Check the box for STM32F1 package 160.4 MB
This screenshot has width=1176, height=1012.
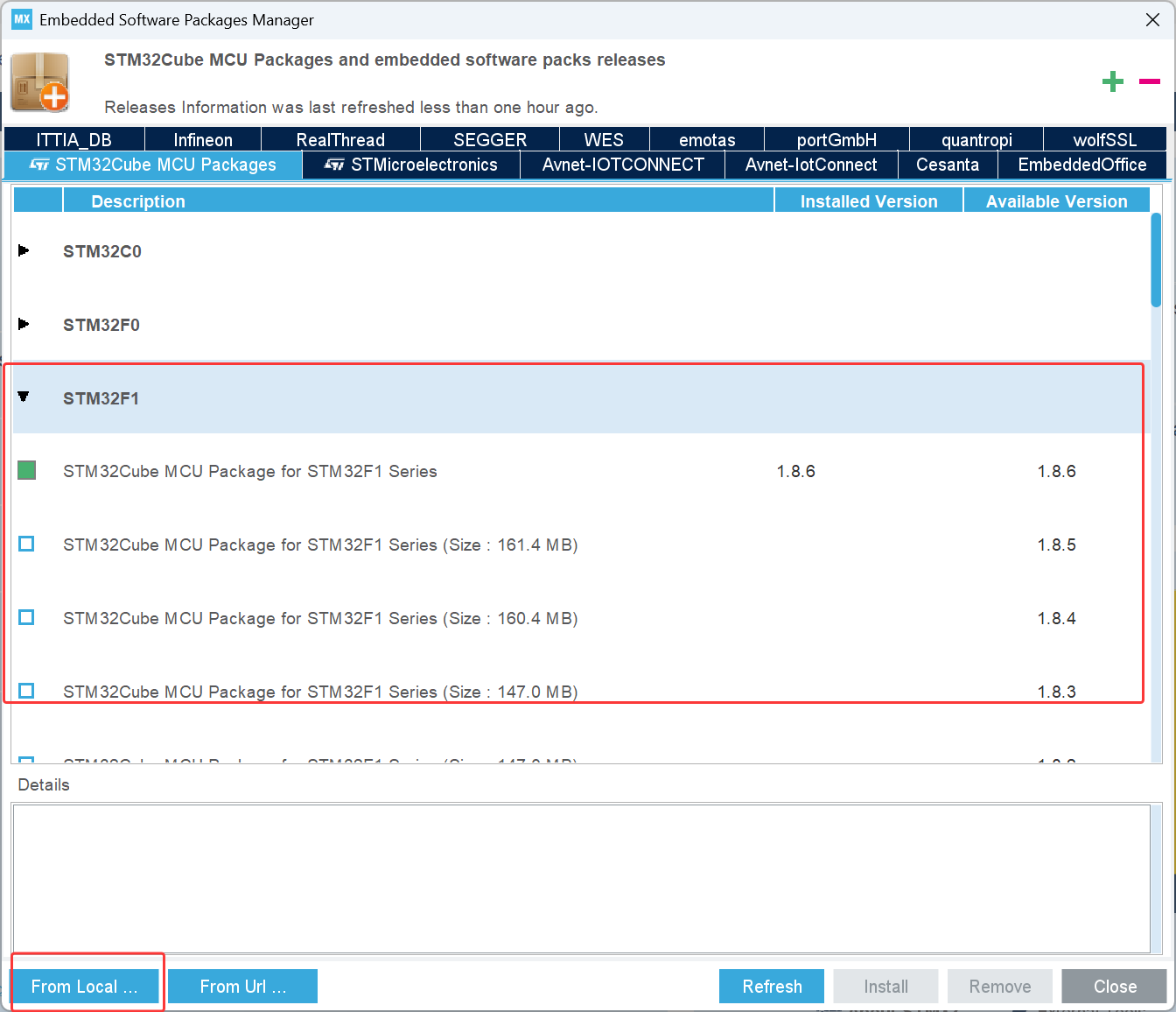coord(26,618)
